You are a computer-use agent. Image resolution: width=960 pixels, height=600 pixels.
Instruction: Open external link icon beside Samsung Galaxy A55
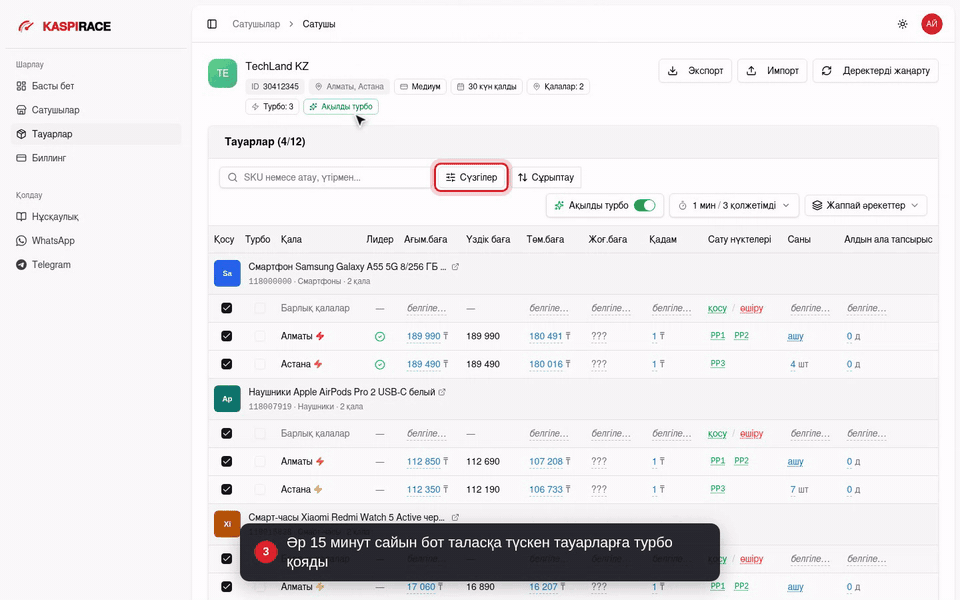point(455,267)
